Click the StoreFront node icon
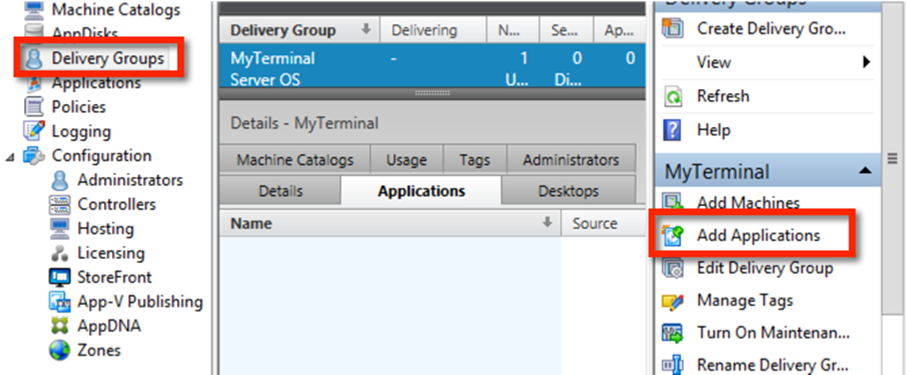907x375 pixels. point(60,278)
